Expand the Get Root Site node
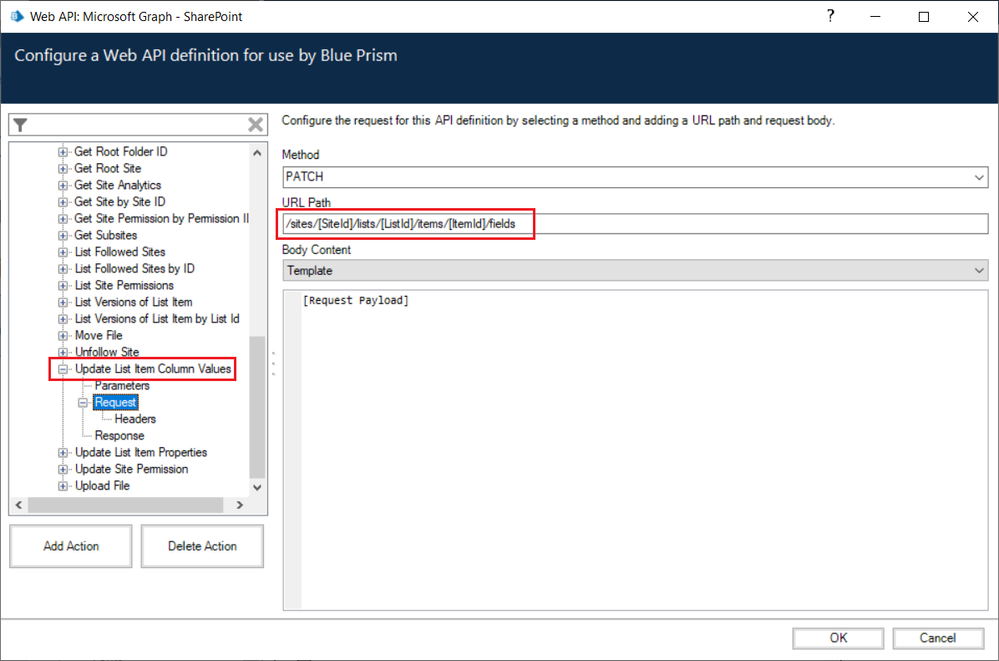Screen dimensions: 999x661 pyautogui.click(x=62, y=168)
